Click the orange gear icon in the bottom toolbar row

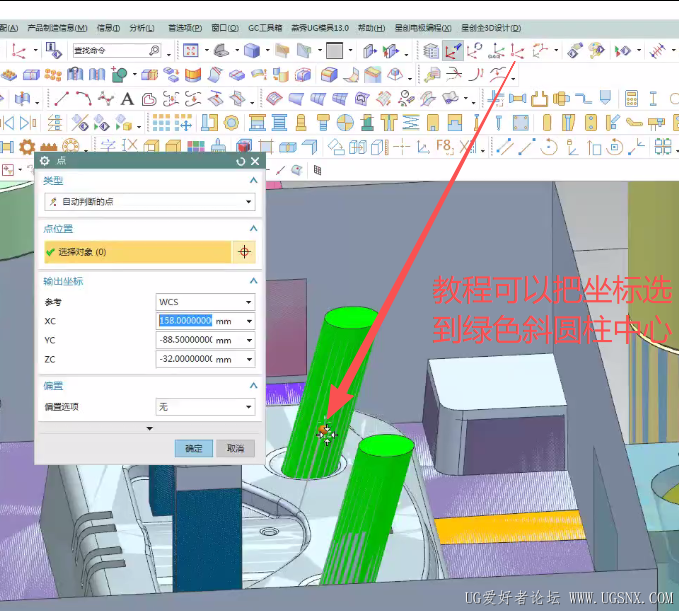(27, 147)
